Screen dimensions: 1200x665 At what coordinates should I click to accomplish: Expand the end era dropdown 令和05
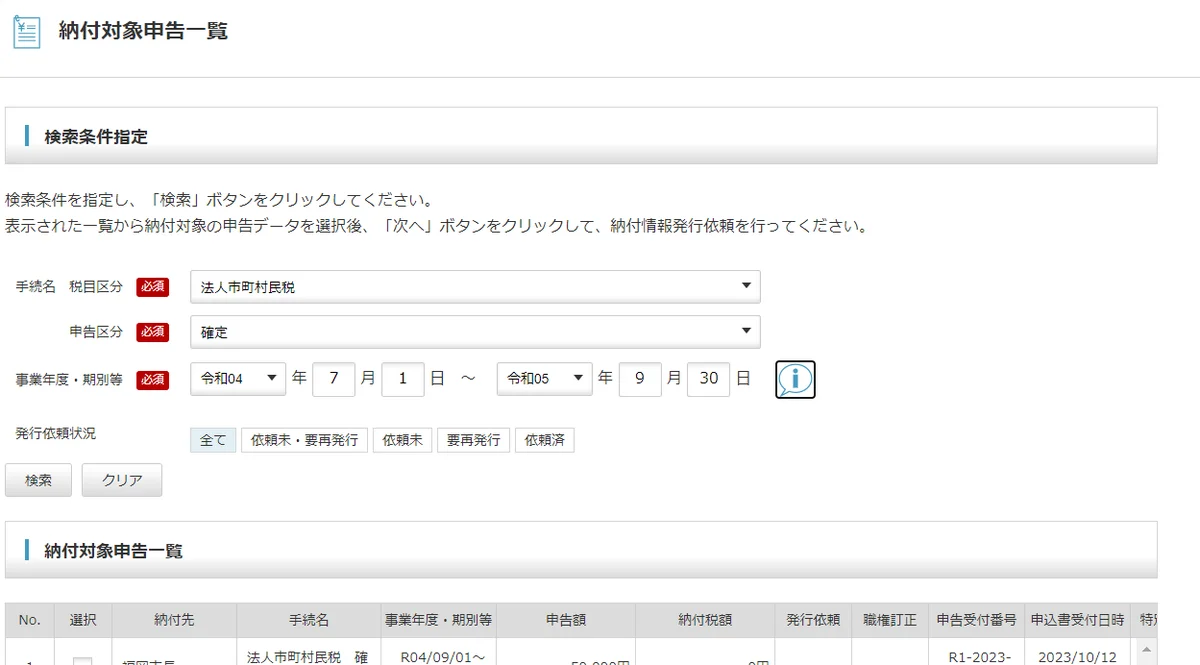tap(545, 379)
